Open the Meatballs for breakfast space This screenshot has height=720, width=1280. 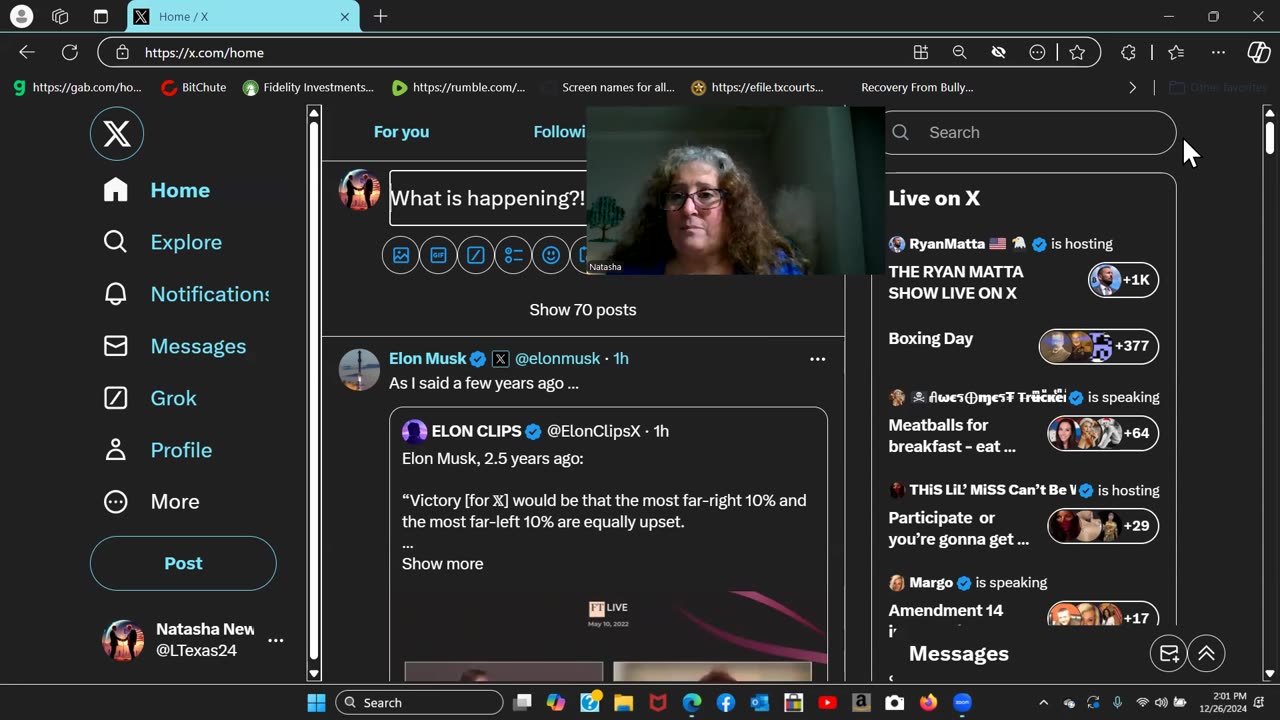point(952,435)
